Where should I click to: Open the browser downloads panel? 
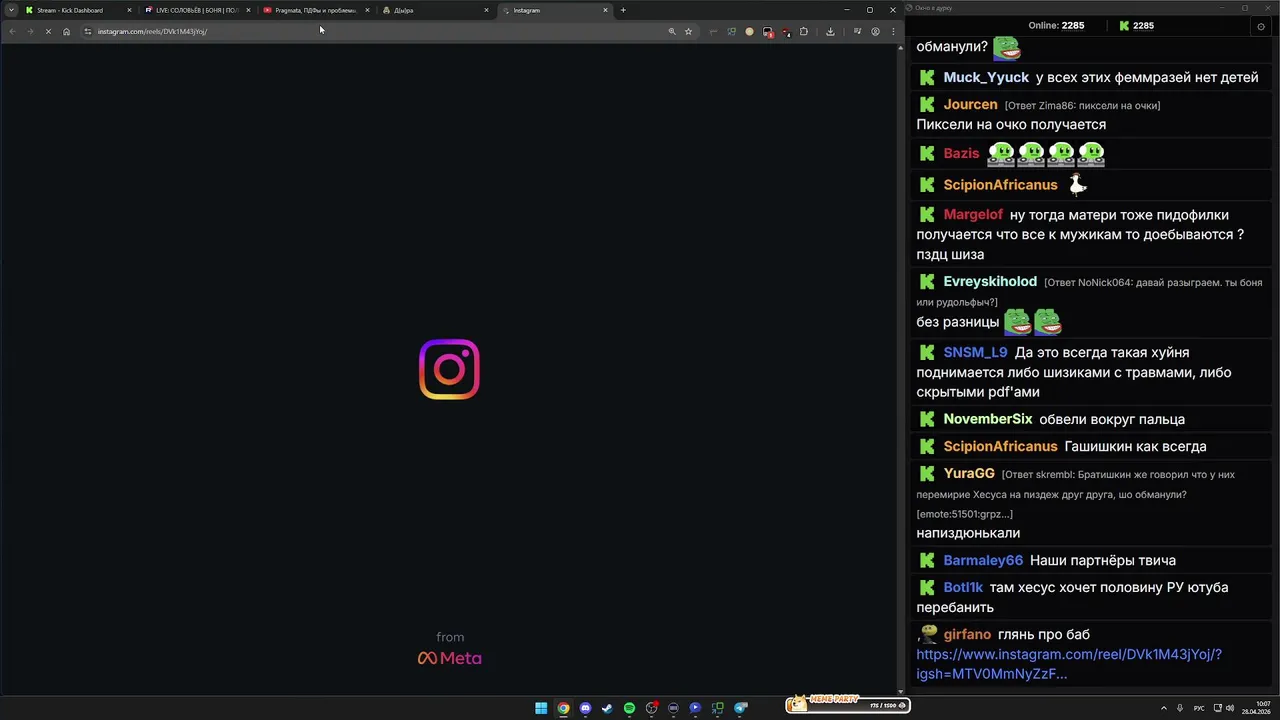830,31
